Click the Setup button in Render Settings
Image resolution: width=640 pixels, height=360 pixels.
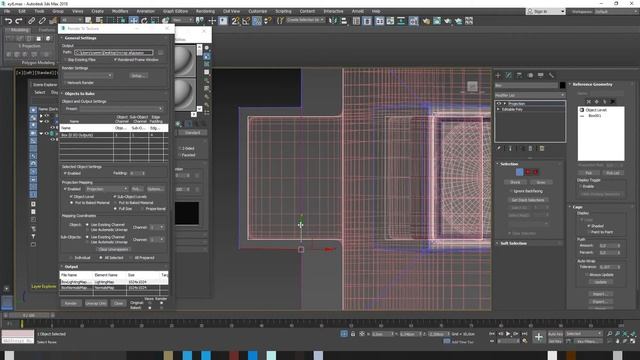pyautogui.click(x=138, y=76)
